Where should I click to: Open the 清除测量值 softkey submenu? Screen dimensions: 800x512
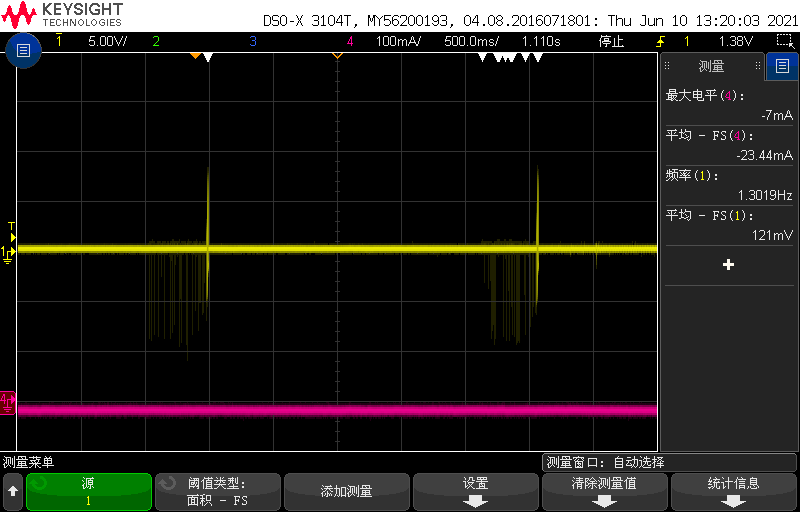tap(605, 492)
